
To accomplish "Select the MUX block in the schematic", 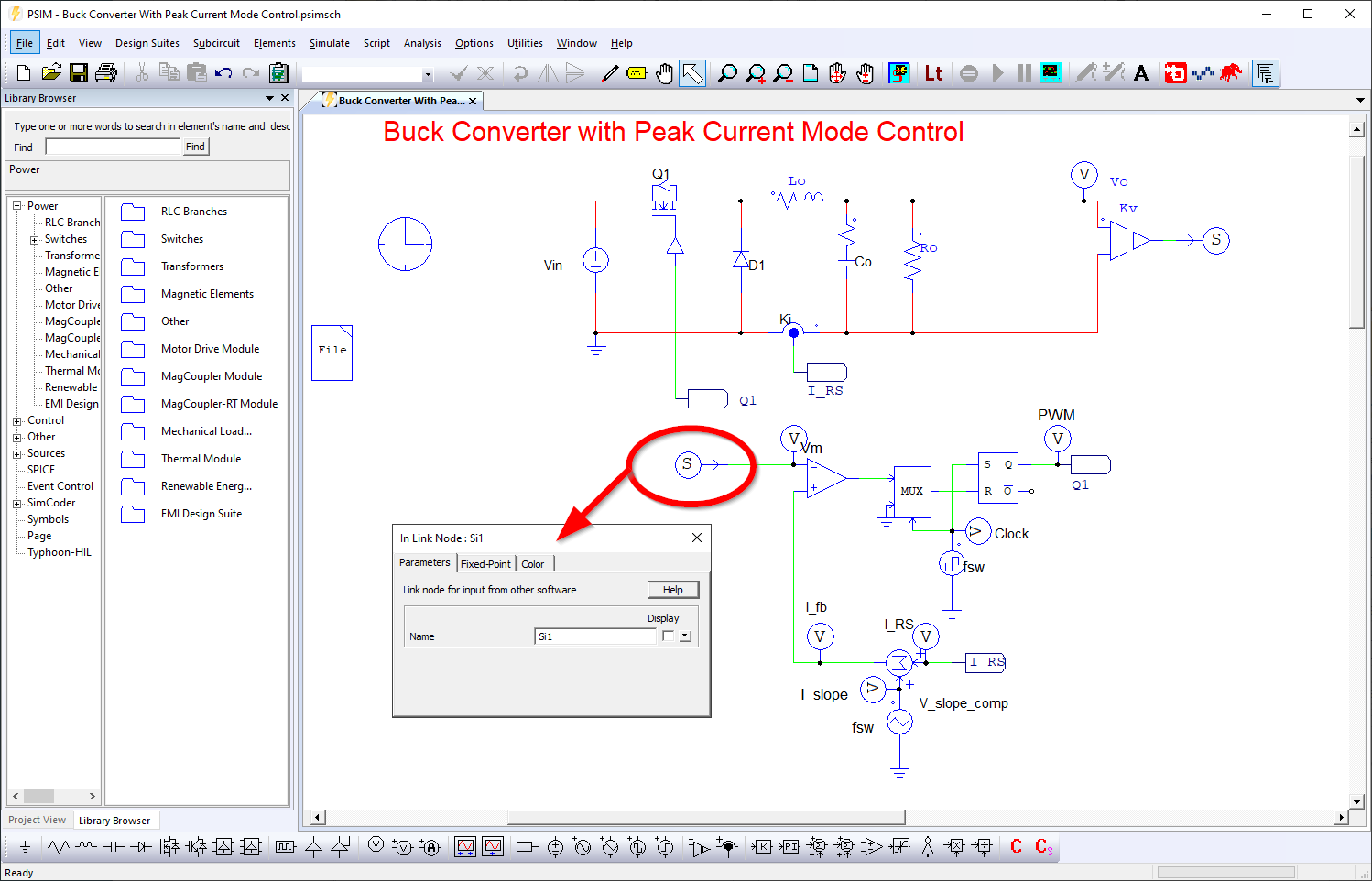I will tap(911, 492).
